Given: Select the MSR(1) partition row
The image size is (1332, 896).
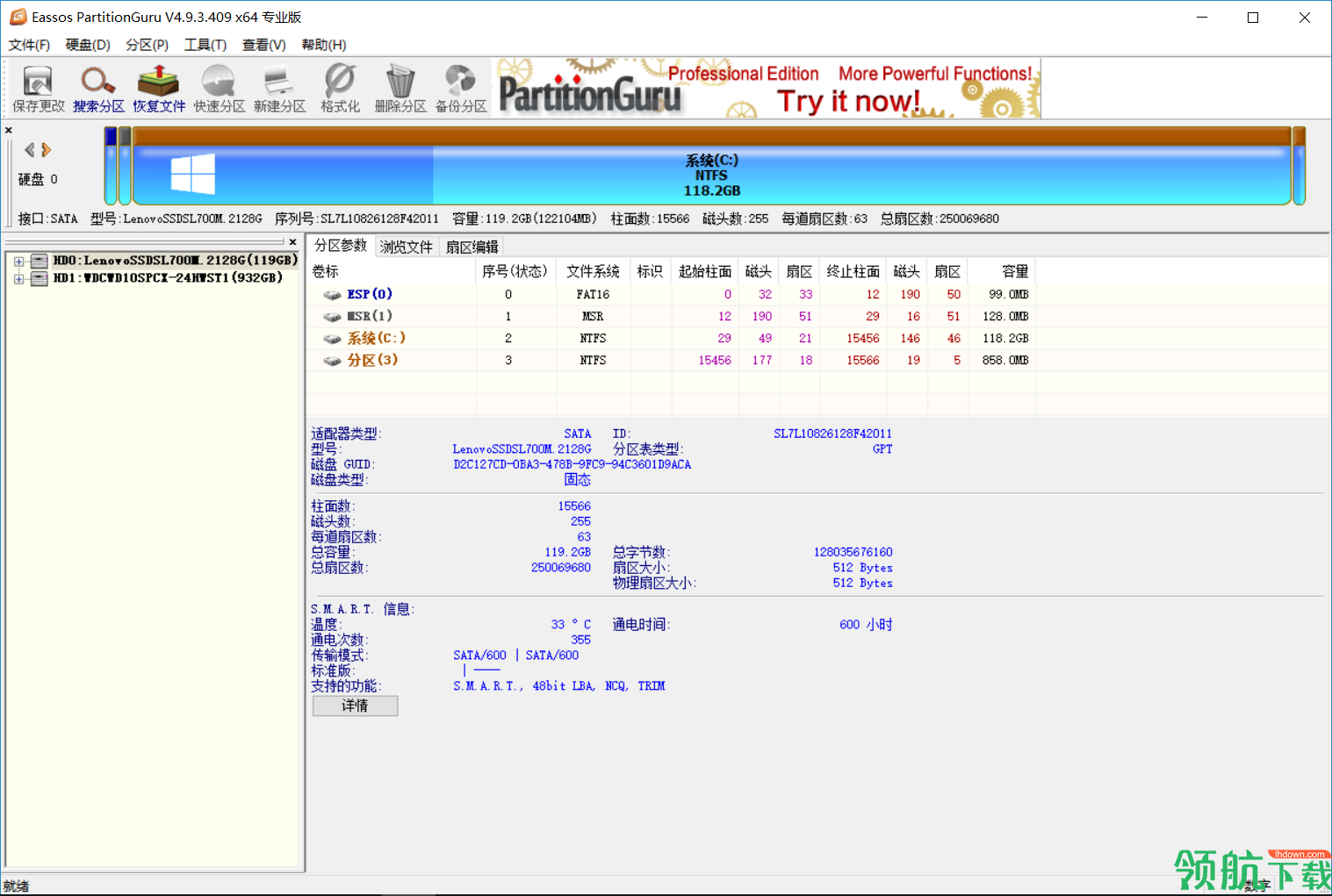Looking at the screenshot, I should (x=671, y=317).
